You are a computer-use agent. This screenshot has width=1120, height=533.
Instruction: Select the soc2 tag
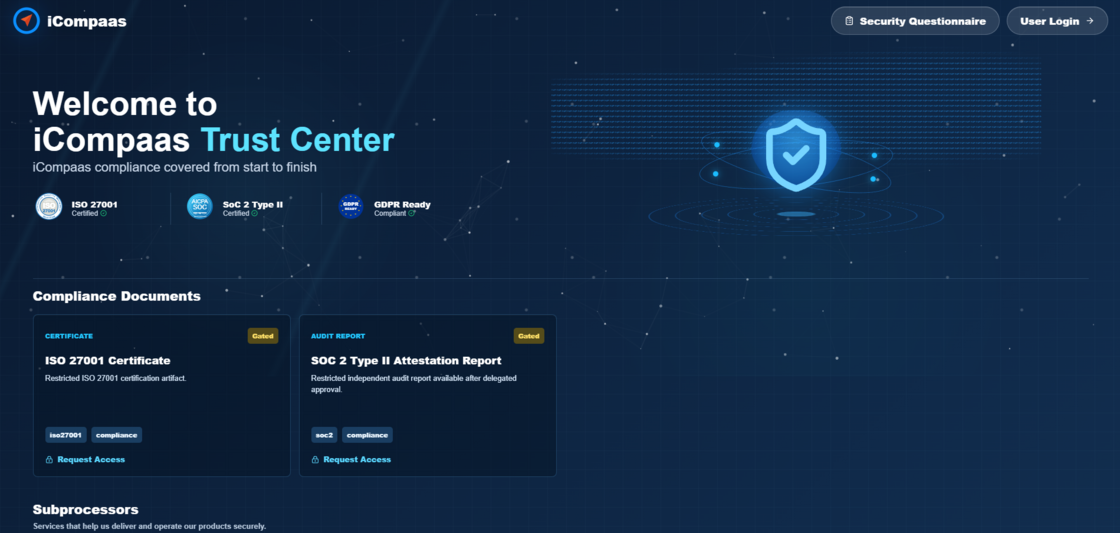[324, 434]
